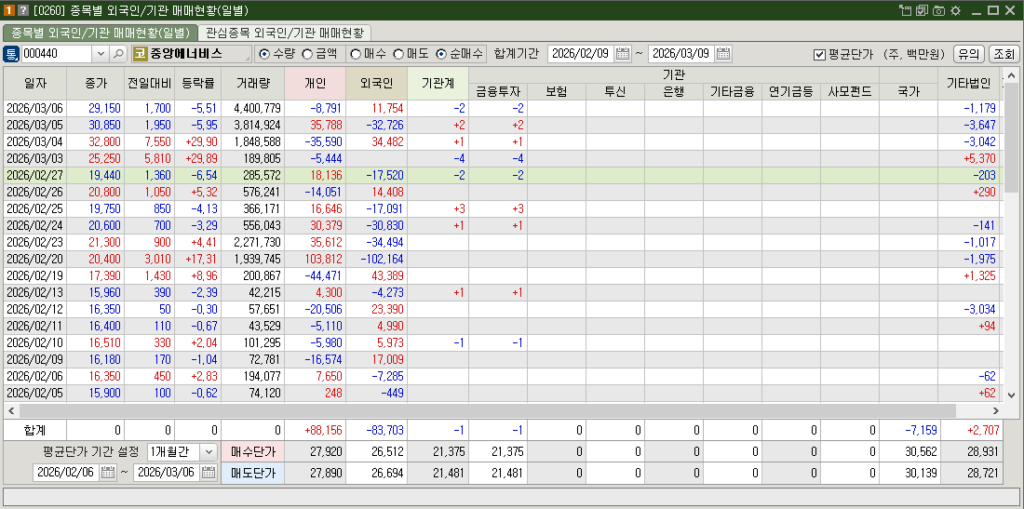Viewport: 1024px width, 509px height.
Task: Click the screenshot camera icon in title bar
Action: pyautogui.click(x=938, y=10)
